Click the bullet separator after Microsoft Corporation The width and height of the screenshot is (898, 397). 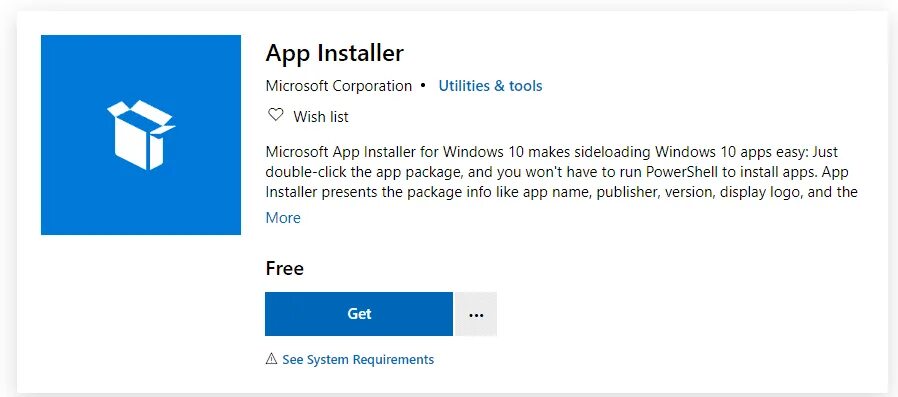click(423, 85)
